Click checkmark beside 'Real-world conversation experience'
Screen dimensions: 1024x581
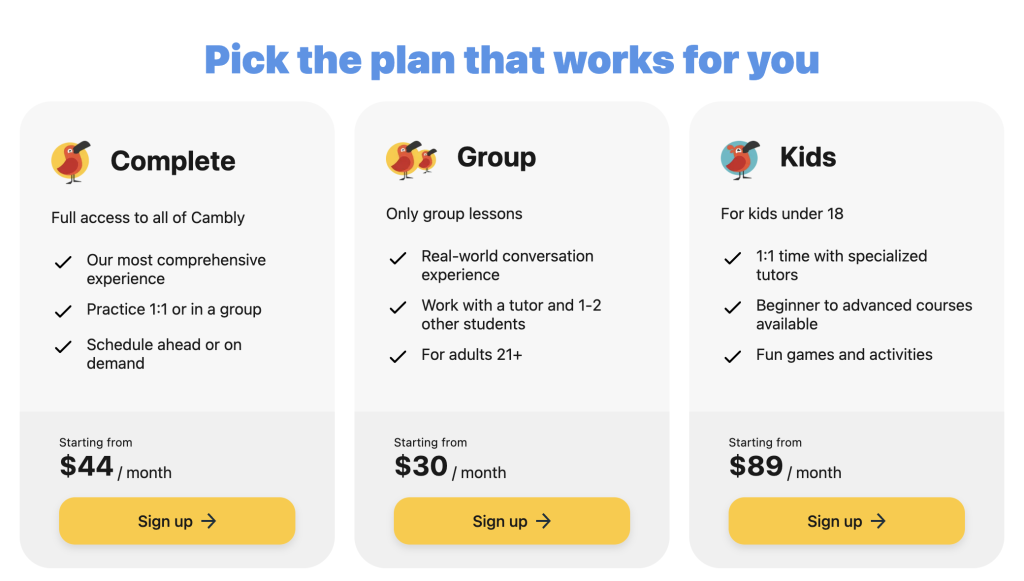398,259
